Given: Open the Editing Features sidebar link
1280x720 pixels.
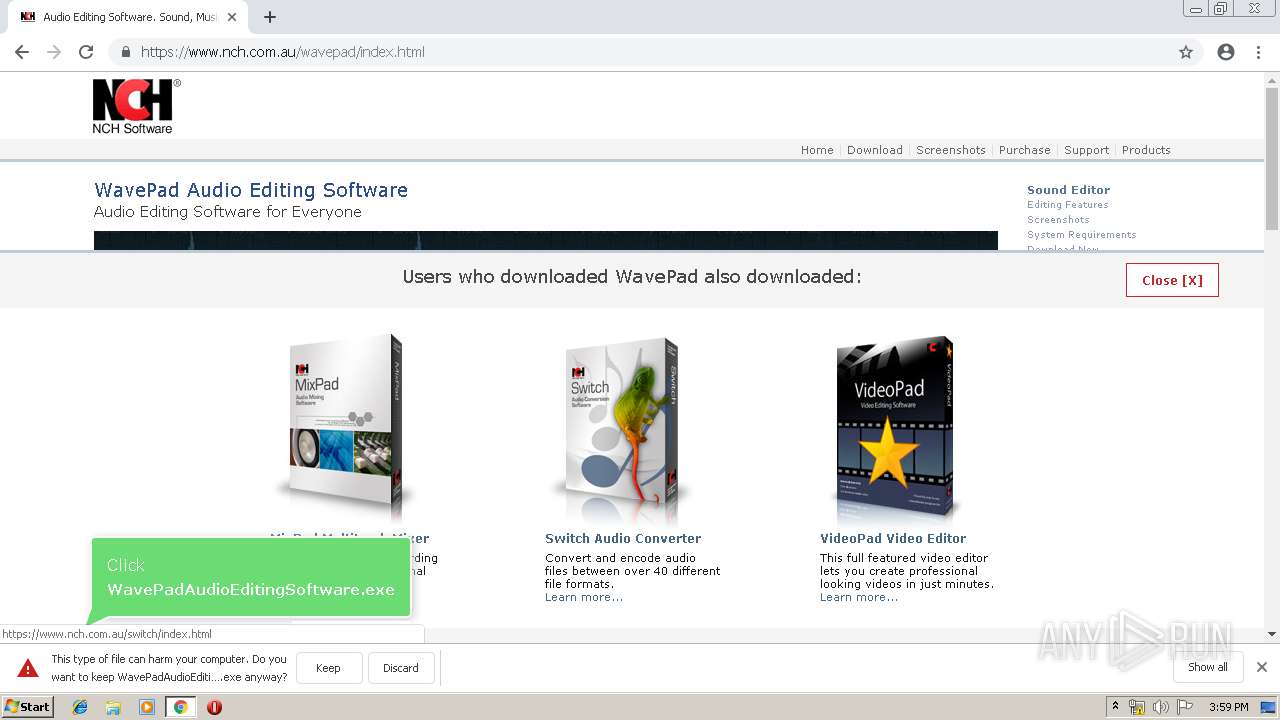Looking at the screenshot, I should coord(1067,205).
